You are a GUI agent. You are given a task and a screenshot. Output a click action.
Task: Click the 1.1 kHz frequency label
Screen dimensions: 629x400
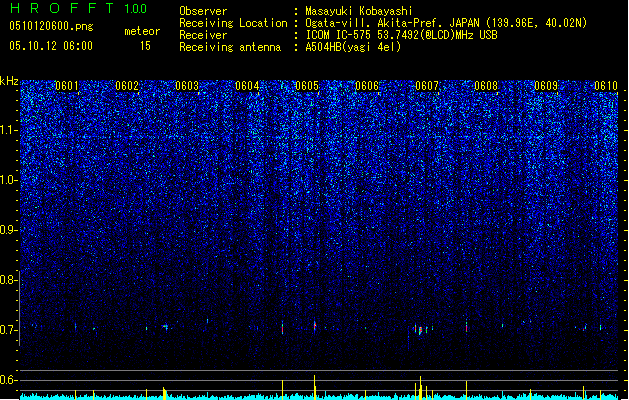tap(8, 130)
